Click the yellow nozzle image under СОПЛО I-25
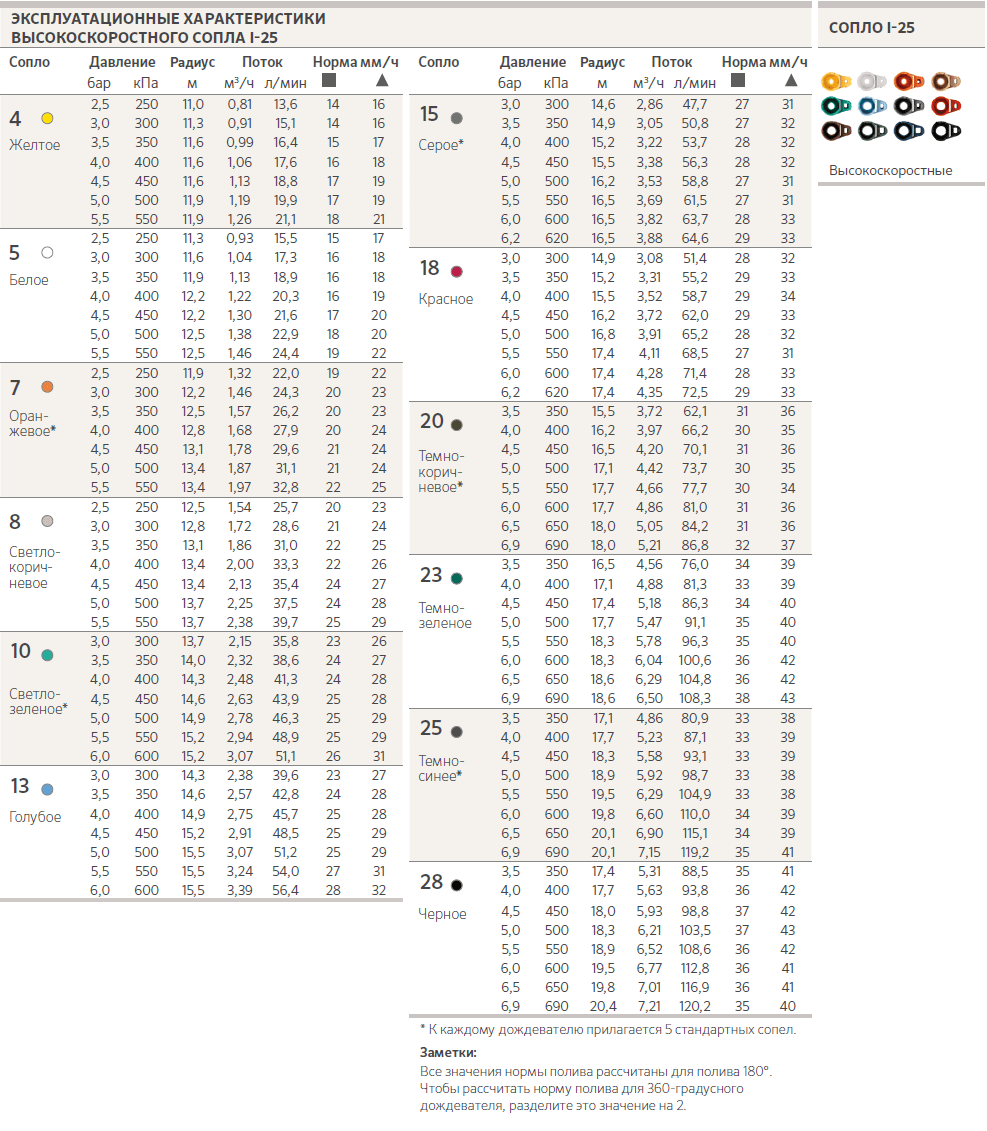Image resolution: width=987 pixels, height=1131 pixels. tap(836, 82)
